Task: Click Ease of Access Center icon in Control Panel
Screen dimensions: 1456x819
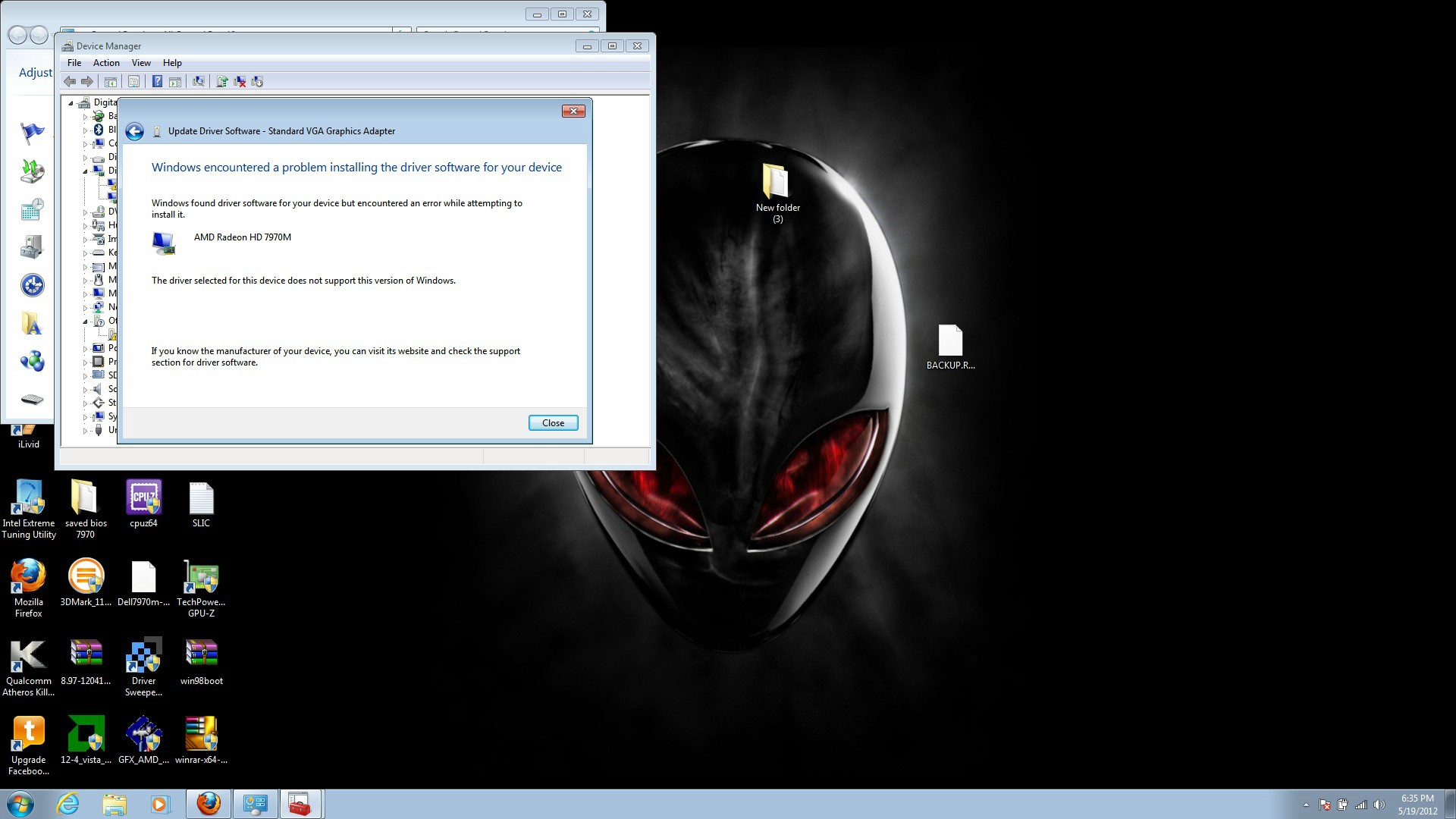Action: coord(32,285)
